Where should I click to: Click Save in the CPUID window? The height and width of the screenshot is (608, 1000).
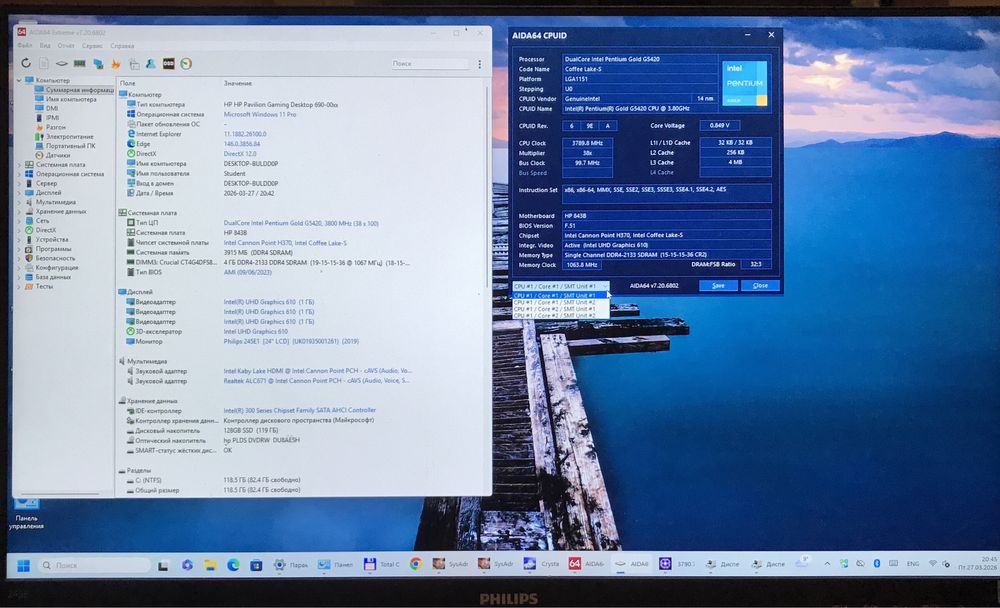pos(718,285)
